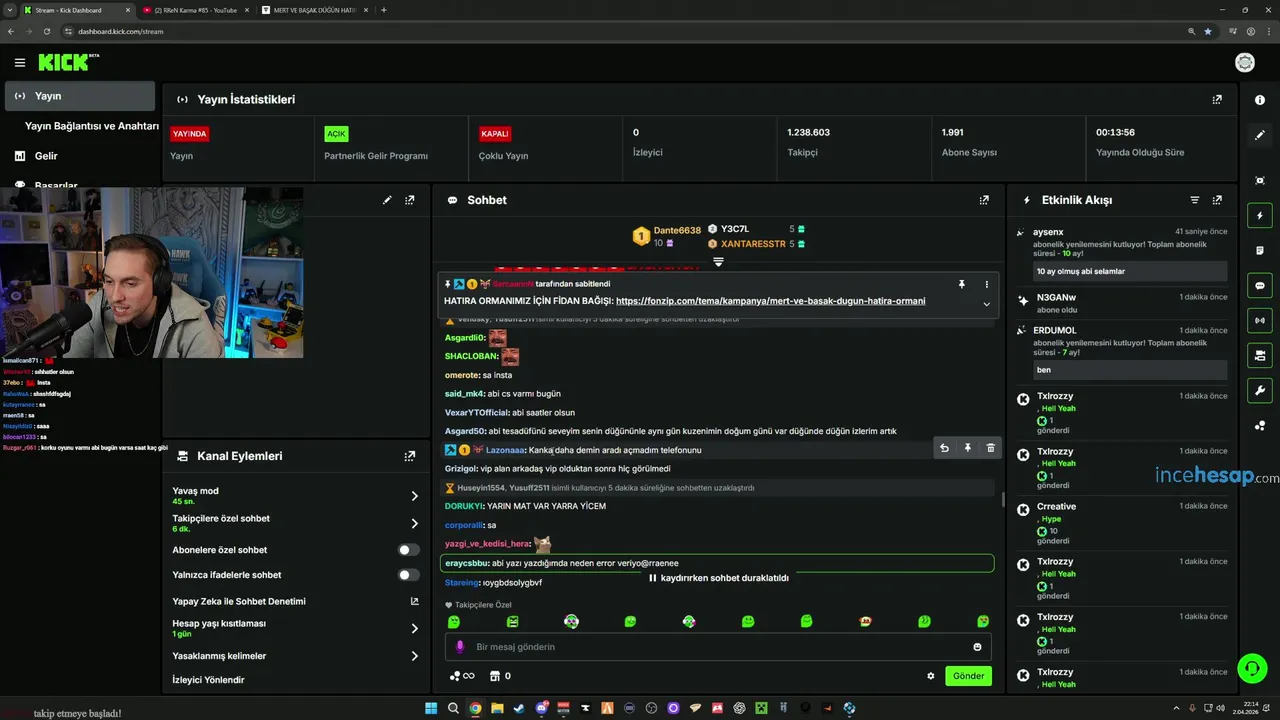Viewport: 1280px width, 720px height.
Task: Expand Hesap yaşı kısıtlaması settings
Action: click(414, 628)
